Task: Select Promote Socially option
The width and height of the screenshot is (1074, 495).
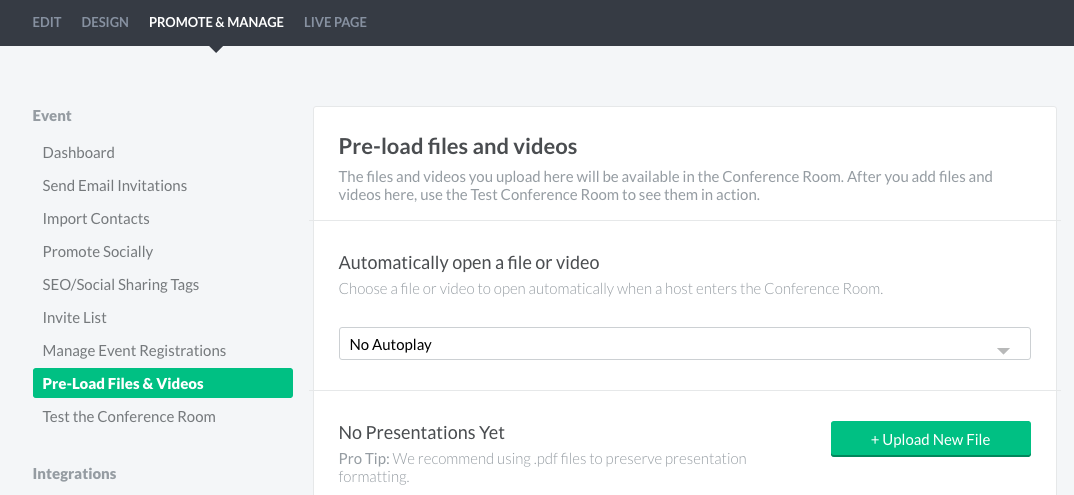Action: (x=97, y=251)
